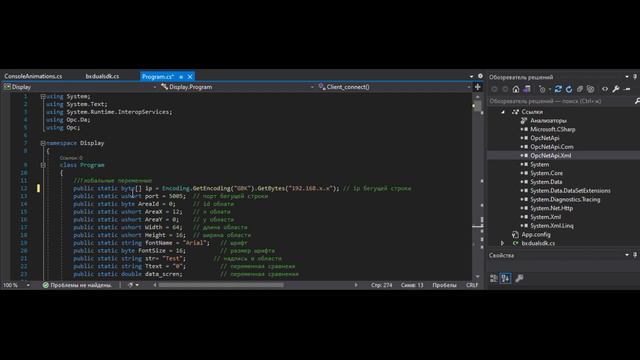
Task: Sort properties by category icon
Action: click(x=494, y=278)
